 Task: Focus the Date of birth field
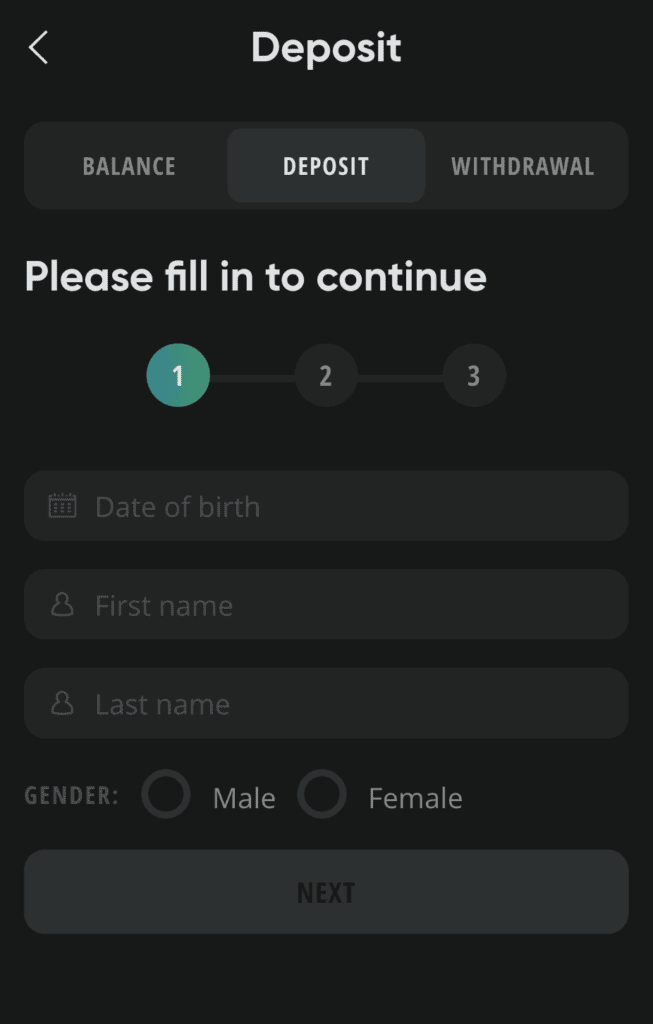pos(326,506)
